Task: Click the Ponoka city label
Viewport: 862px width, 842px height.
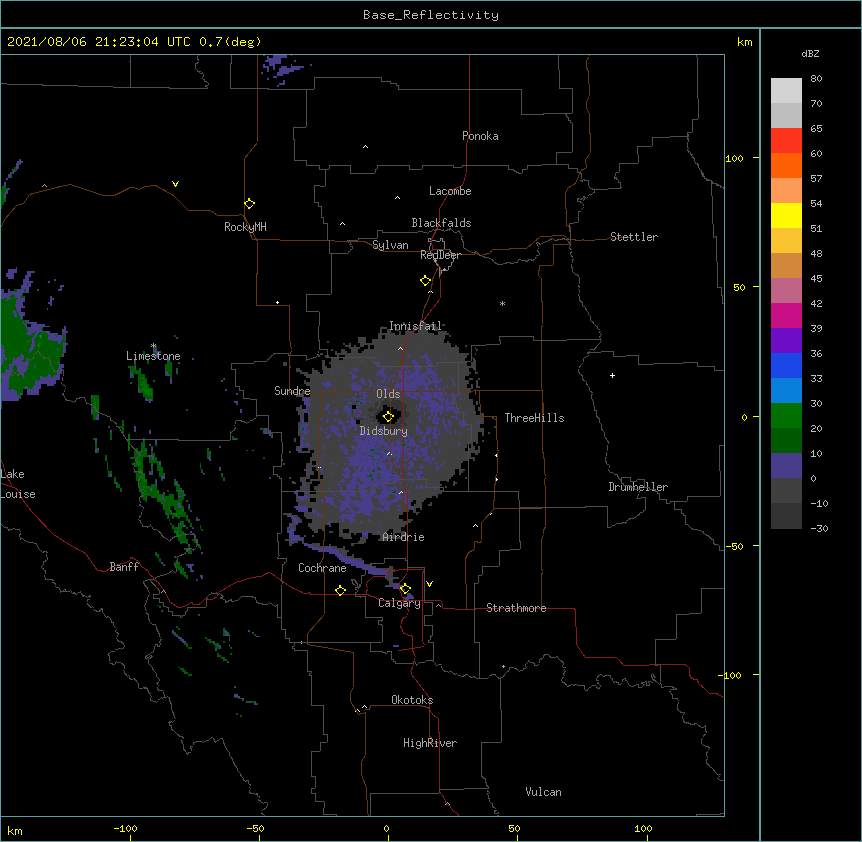Action: (x=480, y=136)
